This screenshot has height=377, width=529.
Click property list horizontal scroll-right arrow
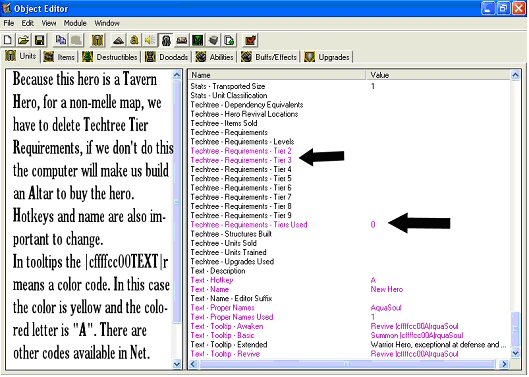coord(504,364)
